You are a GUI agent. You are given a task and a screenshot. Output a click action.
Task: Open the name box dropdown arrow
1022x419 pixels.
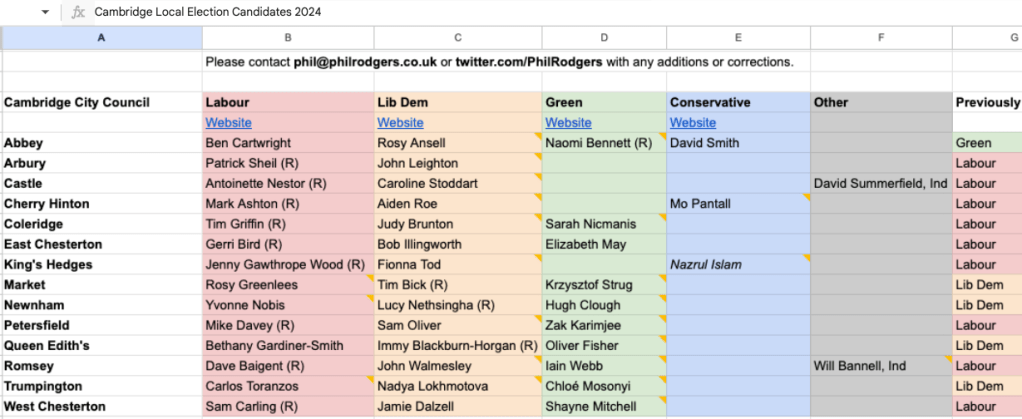pyautogui.click(x=45, y=12)
